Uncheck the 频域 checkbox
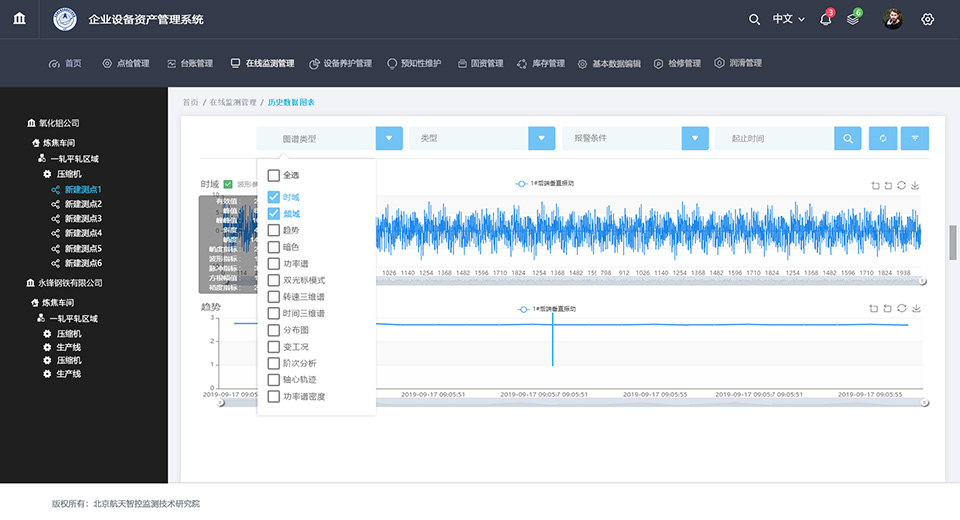The height and width of the screenshot is (520, 960). click(x=273, y=213)
